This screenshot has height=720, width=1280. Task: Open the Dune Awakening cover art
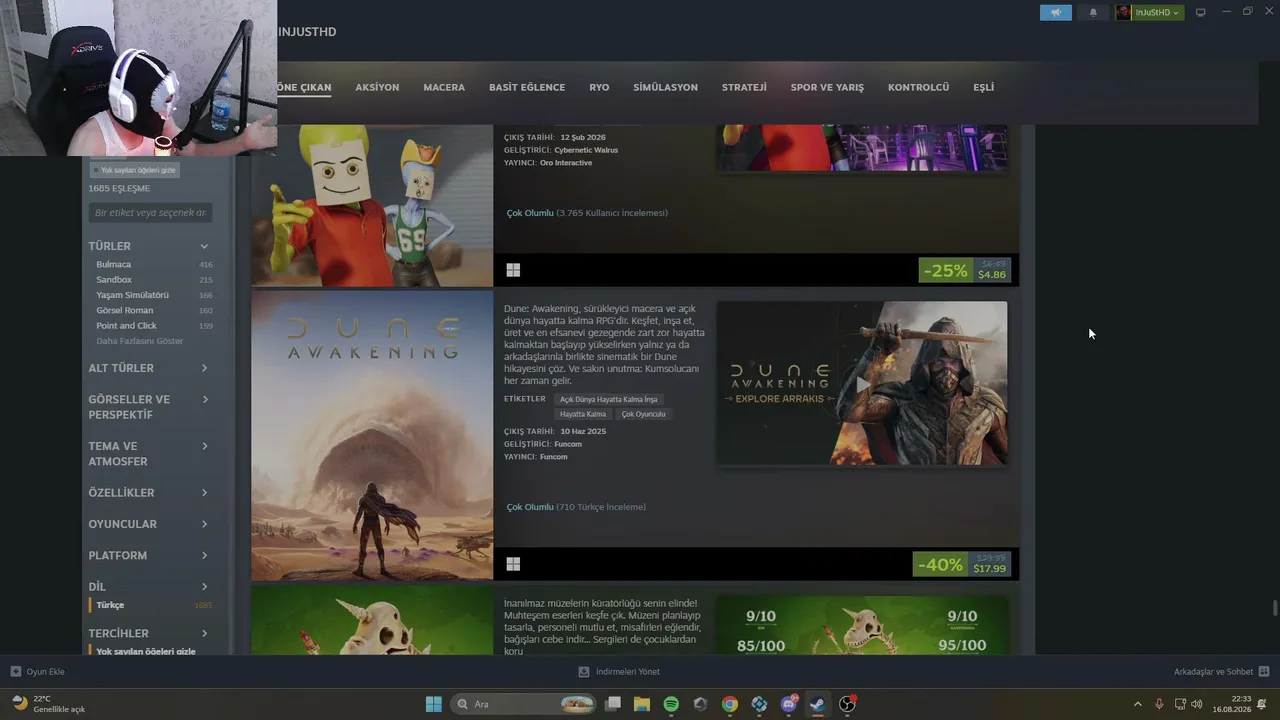pyautogui.click(x=372, y=435)
